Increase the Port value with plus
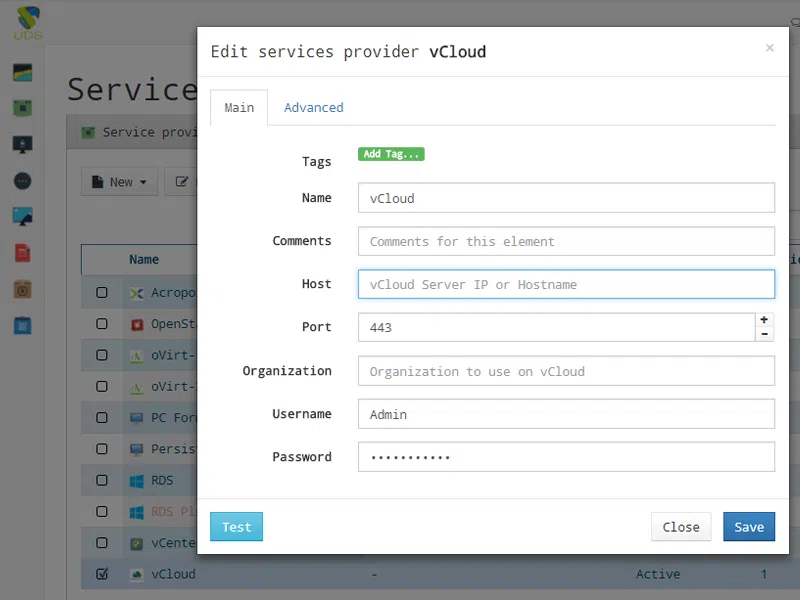Viewport: 800px width, 600px height. tap(764, 320)
